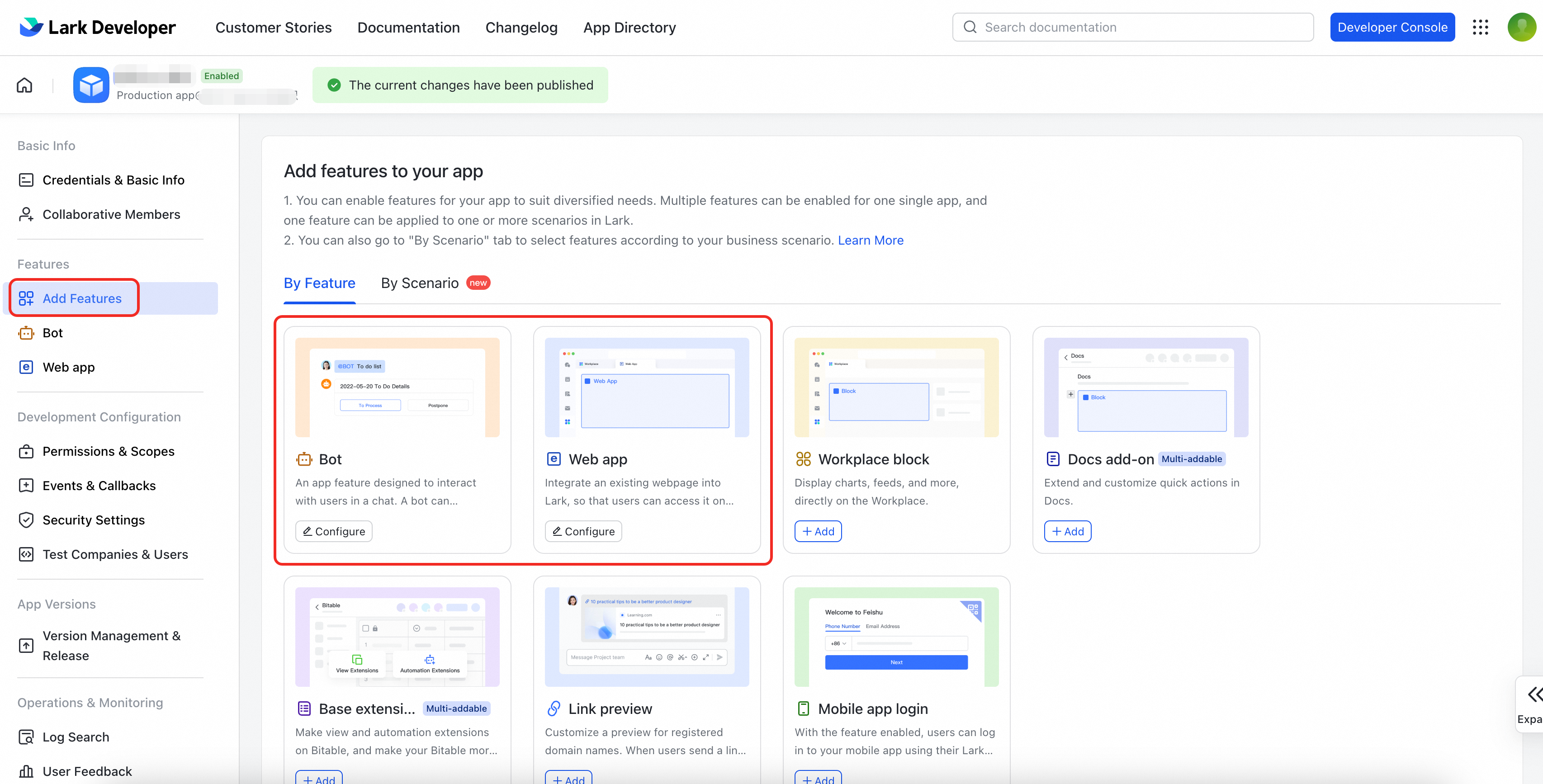Click the home icon in breadcrumb bar

24,85
